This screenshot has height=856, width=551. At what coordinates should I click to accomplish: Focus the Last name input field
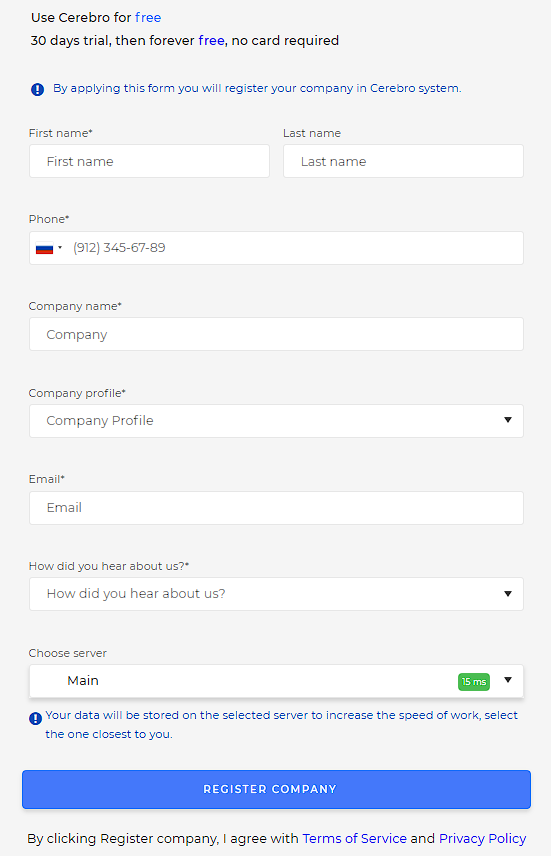point(403,161)
